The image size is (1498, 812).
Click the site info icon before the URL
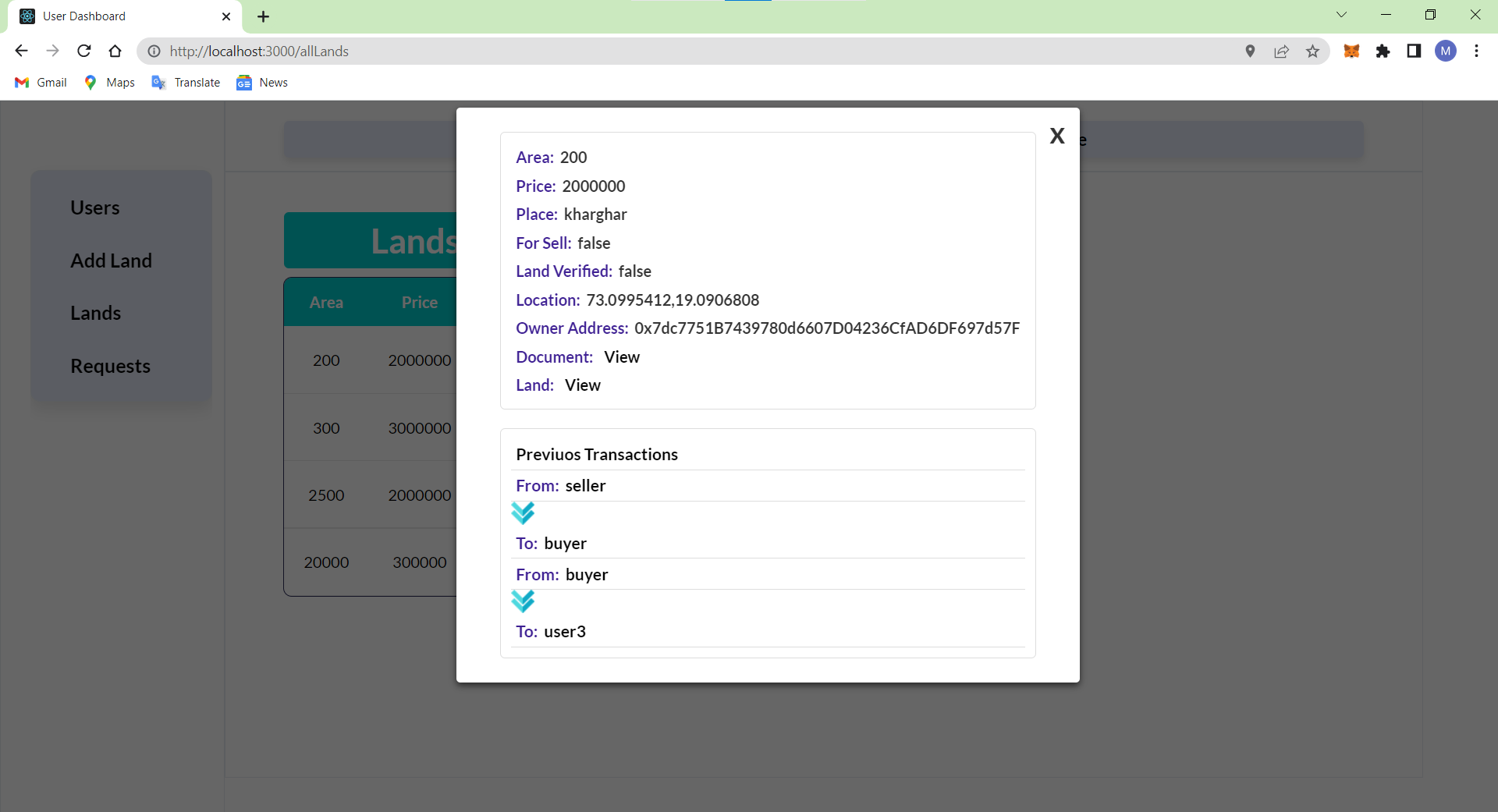pos(154,51)
